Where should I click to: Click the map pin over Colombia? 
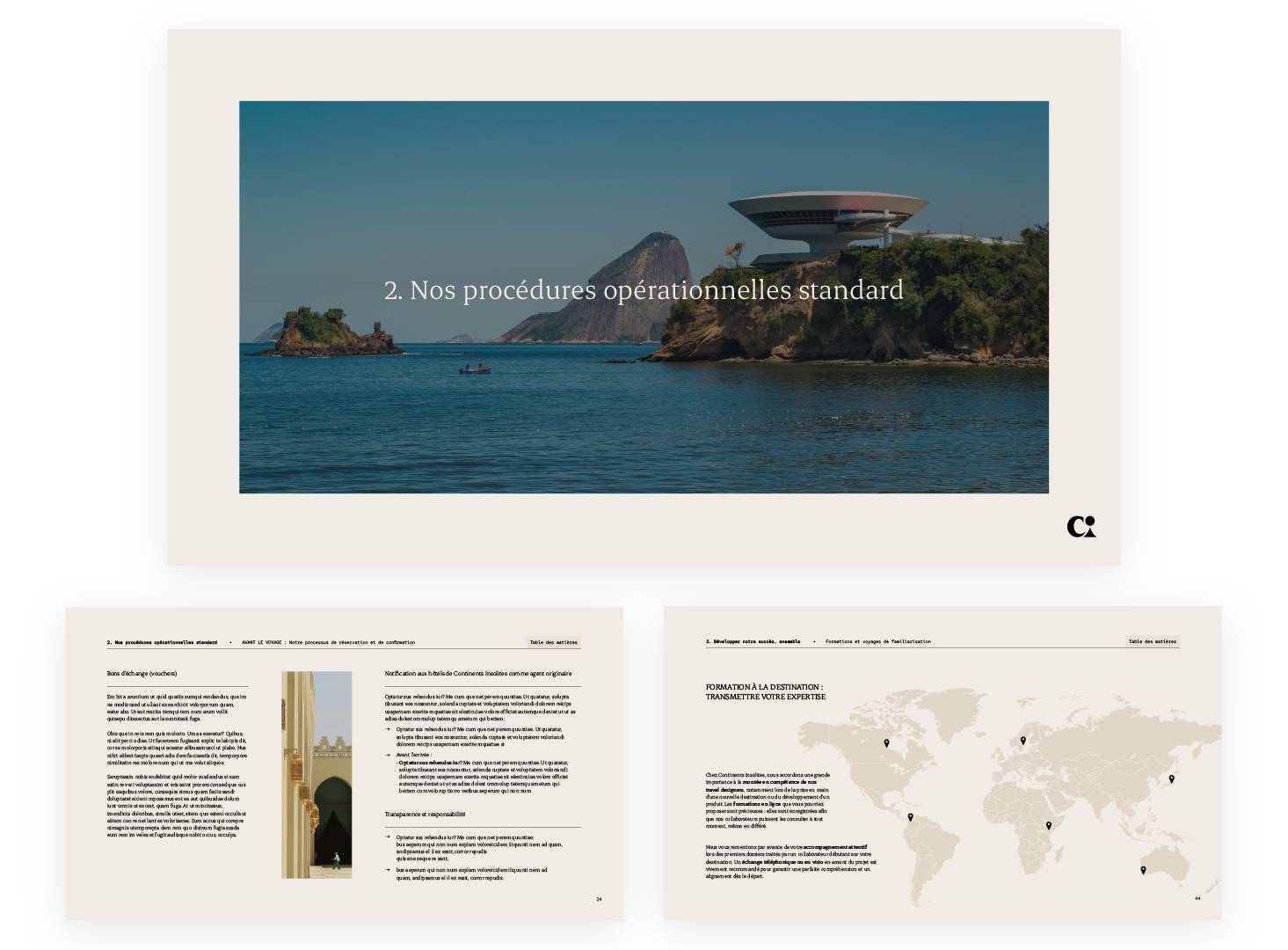pyautogui.click(x=910, y=817)
